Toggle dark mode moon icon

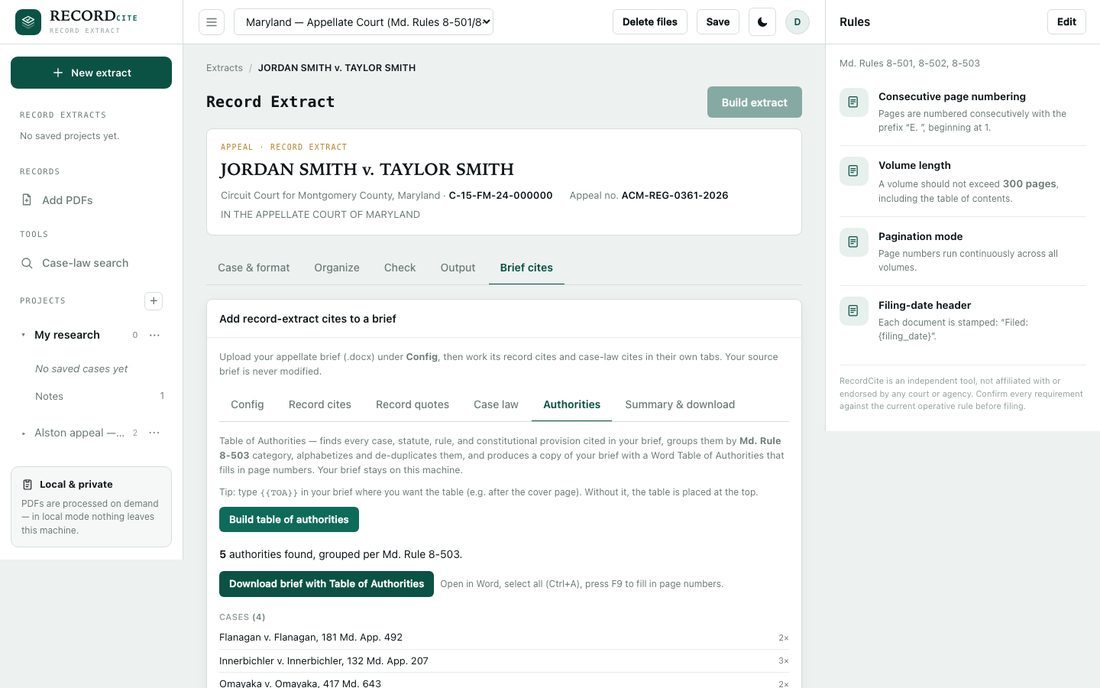(x=762, y=22)
